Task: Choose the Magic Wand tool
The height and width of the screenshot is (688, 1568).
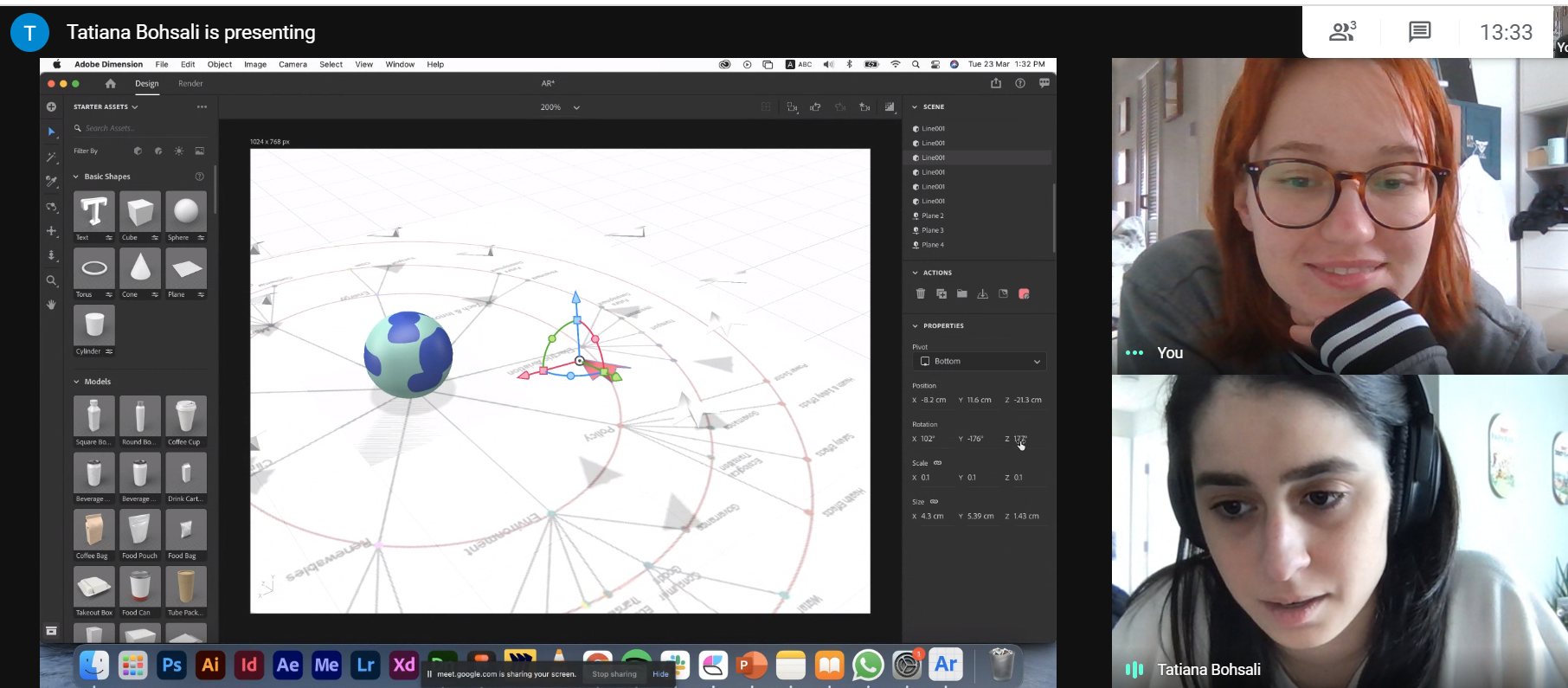Action: [51, 158]
